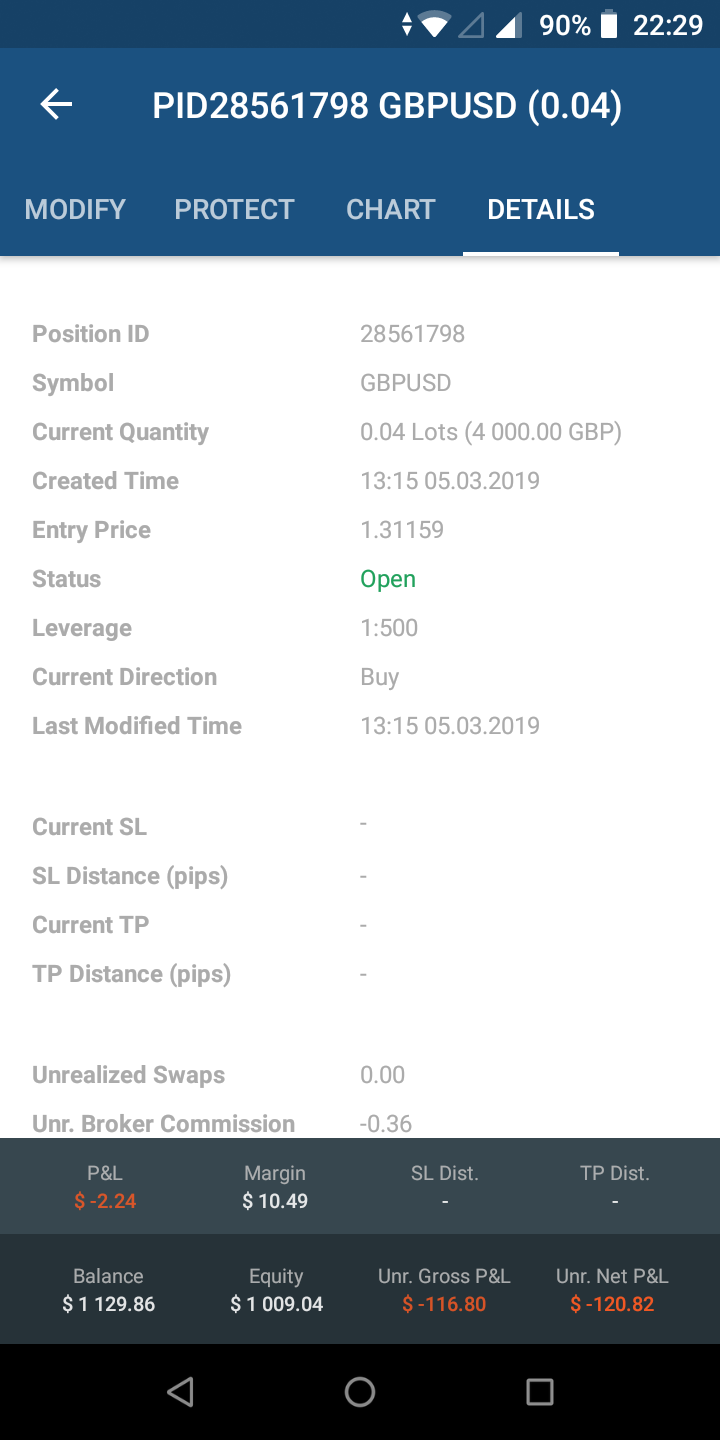Tap the Margin value $ 10.49

pos(275,1201)
